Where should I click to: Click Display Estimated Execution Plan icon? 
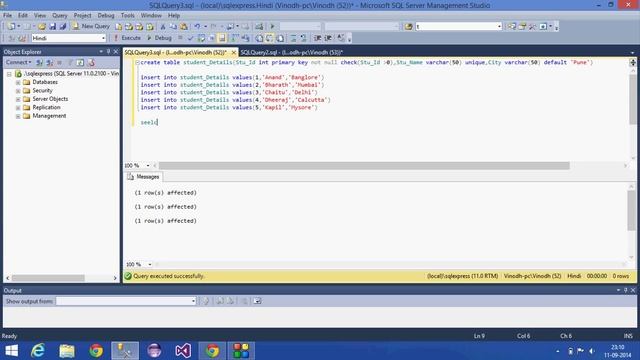pos(201,38)
